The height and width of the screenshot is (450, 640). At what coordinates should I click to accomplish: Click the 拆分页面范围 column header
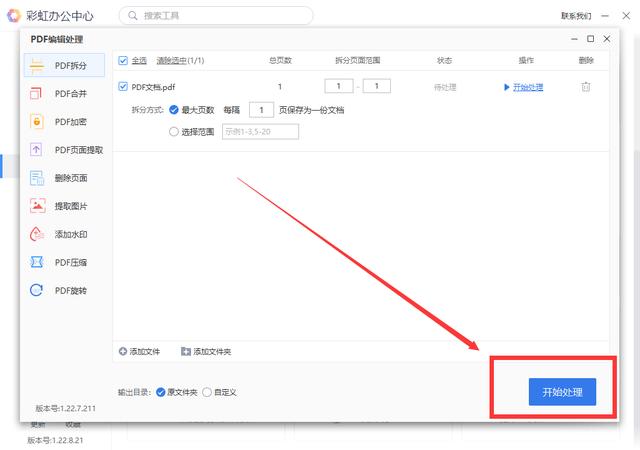click(358, 60)
